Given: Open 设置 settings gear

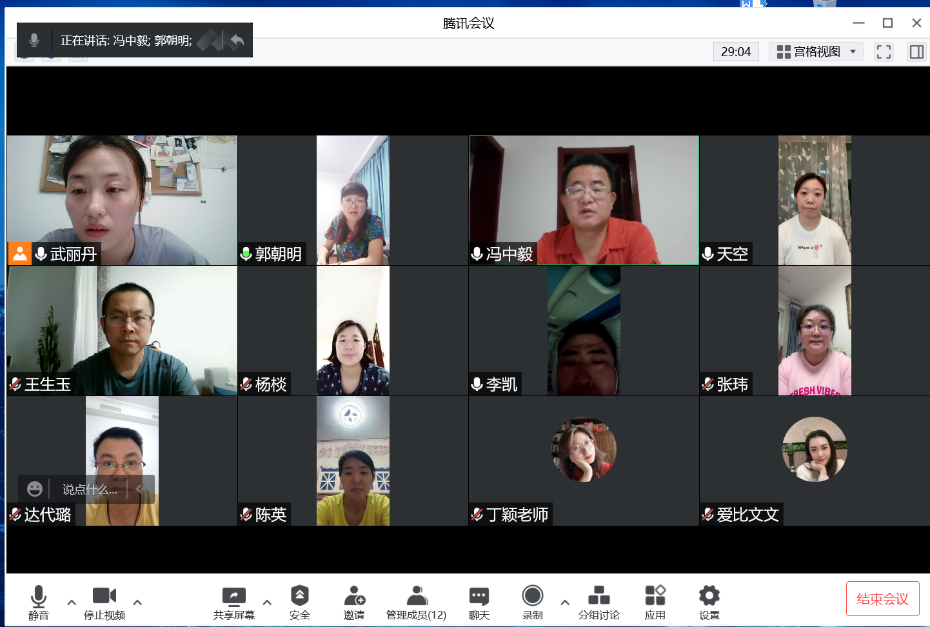Looking at the screenshot, I should (x=709, y=602).
